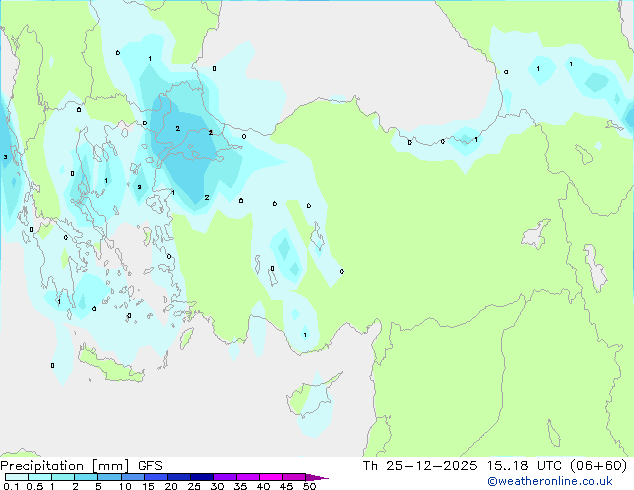The width and height of the screenshot is (634, 490).
Task: Pick the 35–40 mm legend swatch
Action: [x=248, y=477]
